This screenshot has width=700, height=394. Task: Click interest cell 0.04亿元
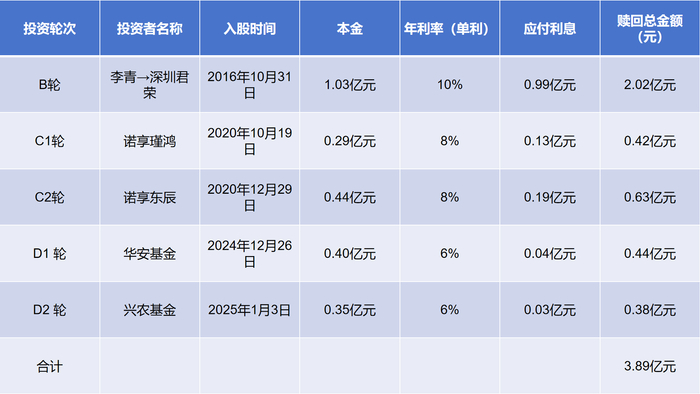tap(550, 253)
